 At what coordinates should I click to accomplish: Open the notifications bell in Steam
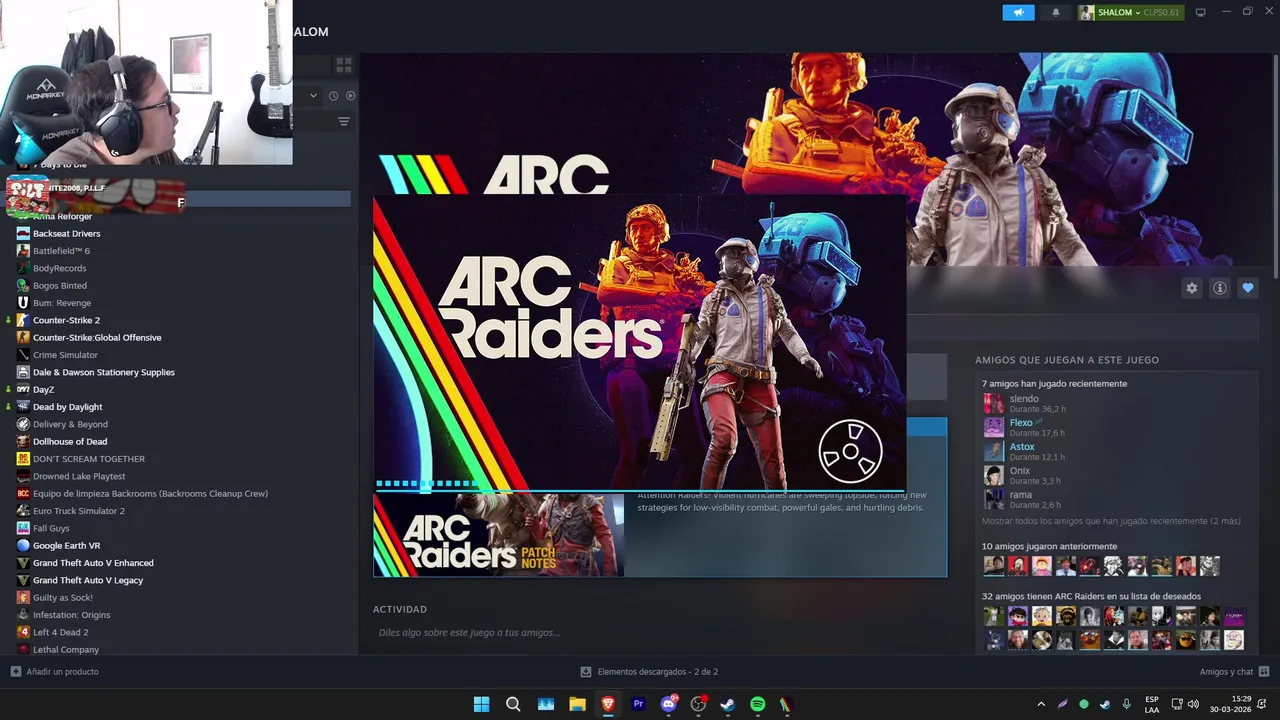1056,12
